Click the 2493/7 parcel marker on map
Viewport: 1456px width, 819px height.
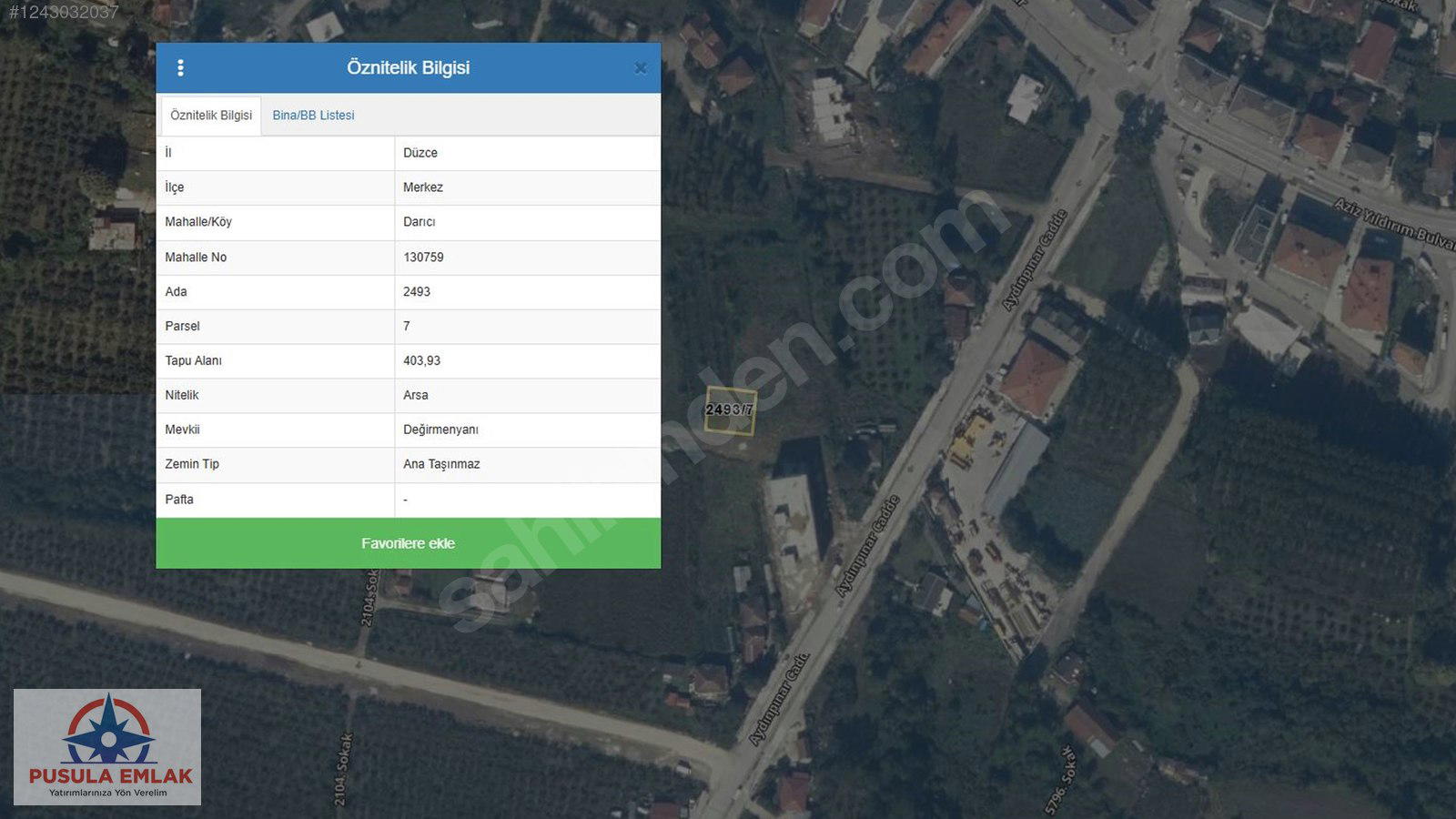click(730, 410)
